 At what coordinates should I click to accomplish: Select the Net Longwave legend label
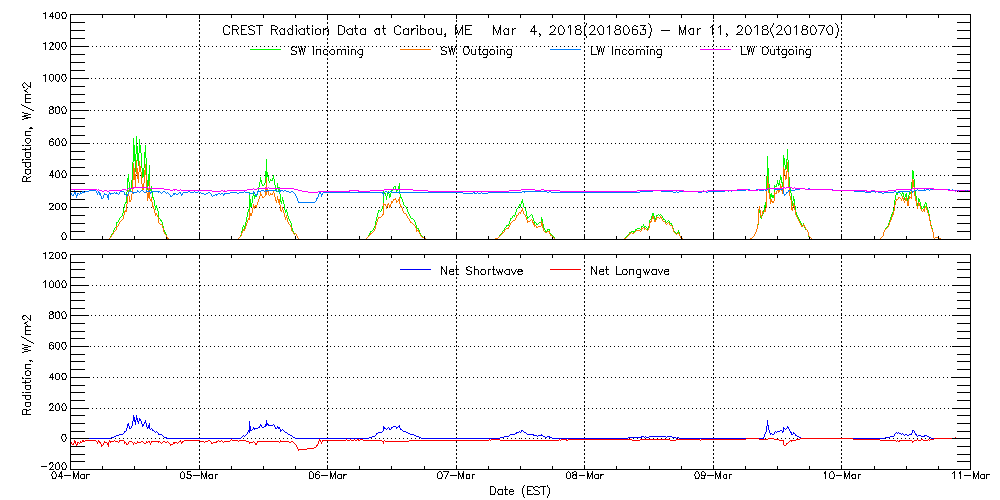coord(631,271)
